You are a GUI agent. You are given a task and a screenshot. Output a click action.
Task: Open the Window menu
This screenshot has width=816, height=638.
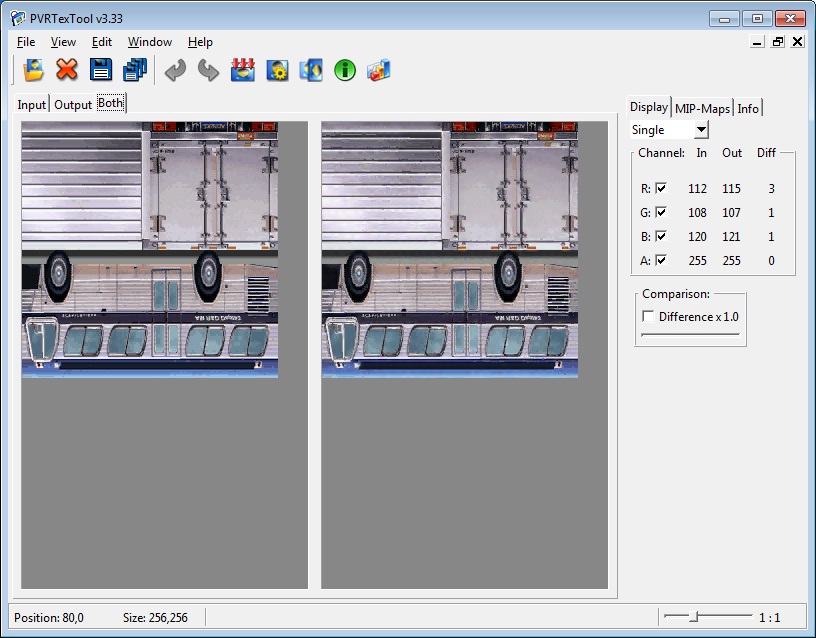pyautogui.click(x=150, y=42)
